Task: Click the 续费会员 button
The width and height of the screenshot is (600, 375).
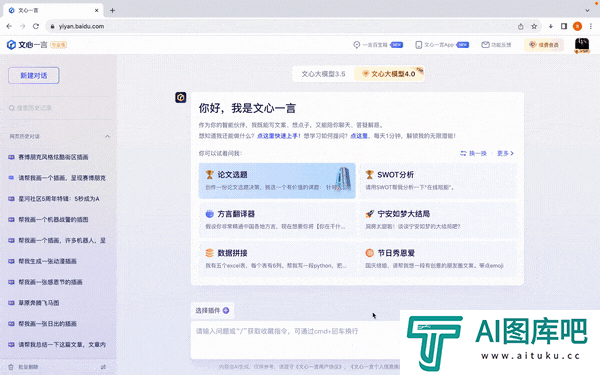Action: (544, 45)
